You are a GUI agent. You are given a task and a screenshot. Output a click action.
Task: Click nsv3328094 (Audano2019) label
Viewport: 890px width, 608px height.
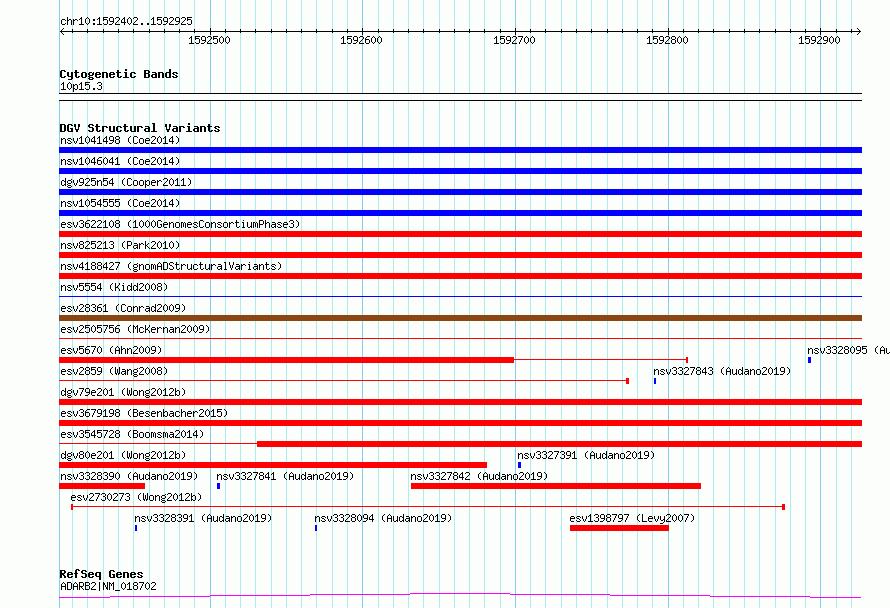383,518
